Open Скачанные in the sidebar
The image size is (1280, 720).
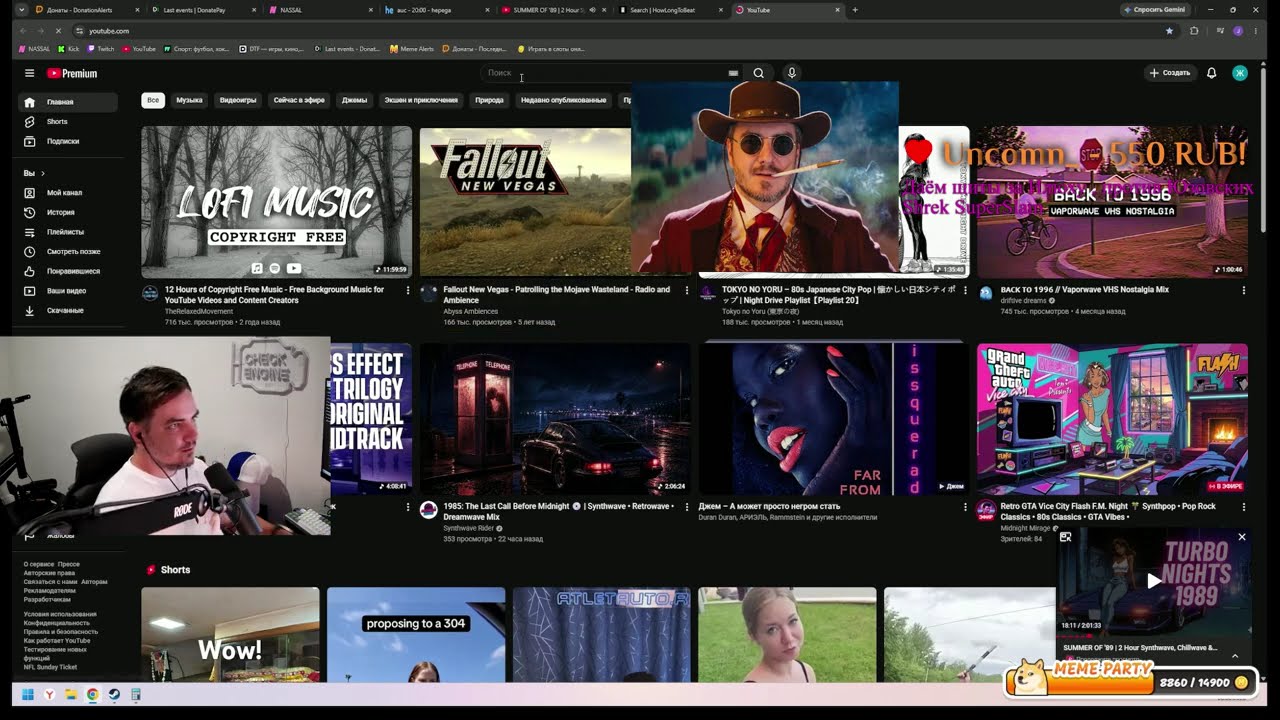click(x=68, y=310)
